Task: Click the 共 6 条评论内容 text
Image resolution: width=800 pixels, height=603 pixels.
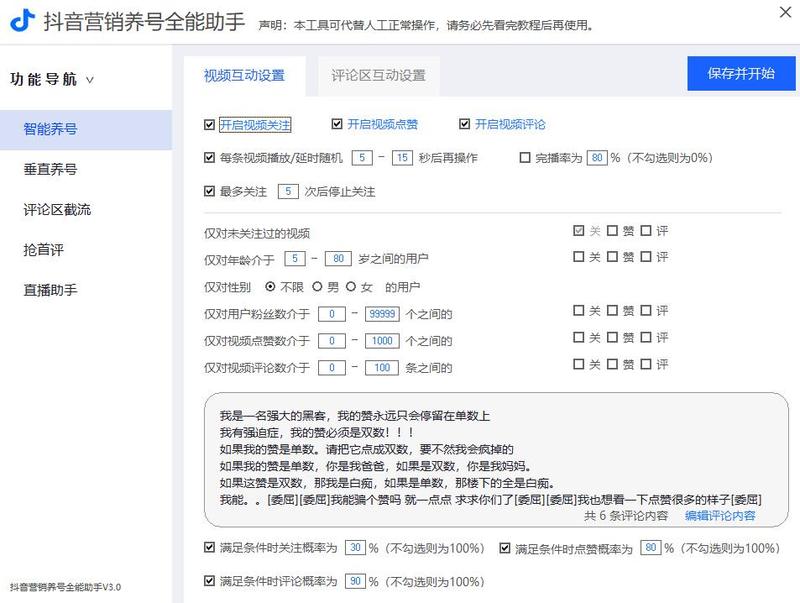Action: coord(626,516)
